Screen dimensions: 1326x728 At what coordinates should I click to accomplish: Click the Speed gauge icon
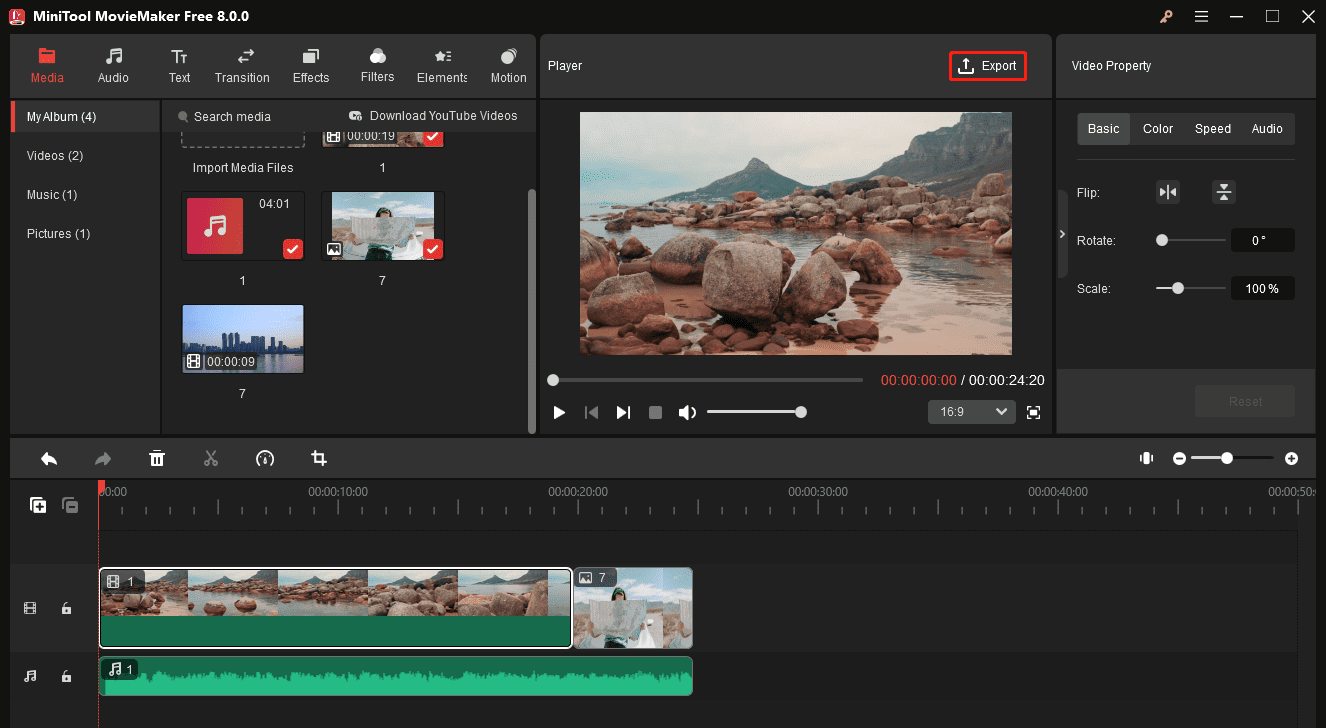tap(265, 458)
